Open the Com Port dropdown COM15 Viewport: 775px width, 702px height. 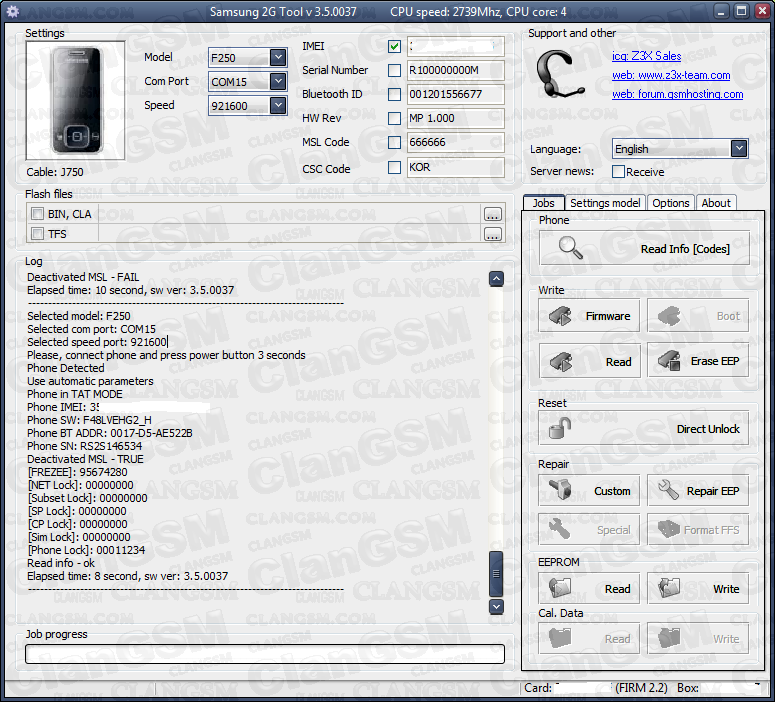click(x=248, y=82)
